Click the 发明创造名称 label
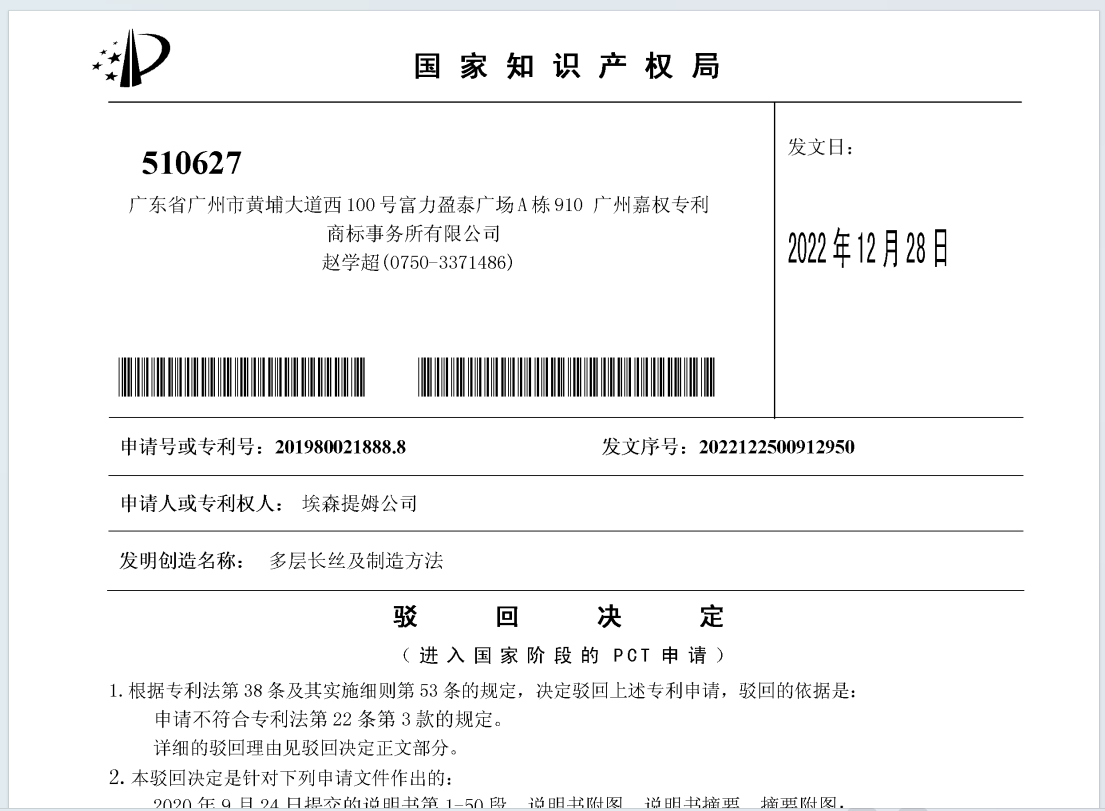This screenshot has width=1105, height=811. (181, 561)
